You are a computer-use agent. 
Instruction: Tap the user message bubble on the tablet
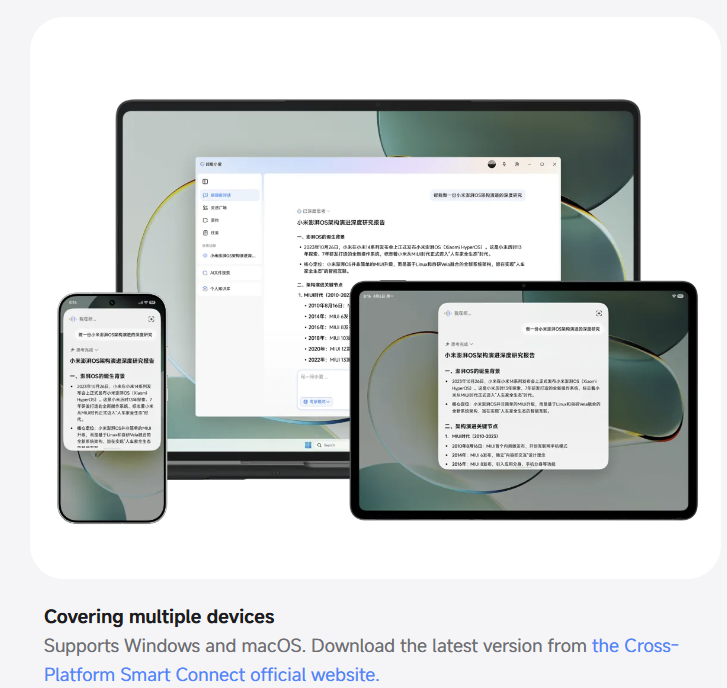562,329
